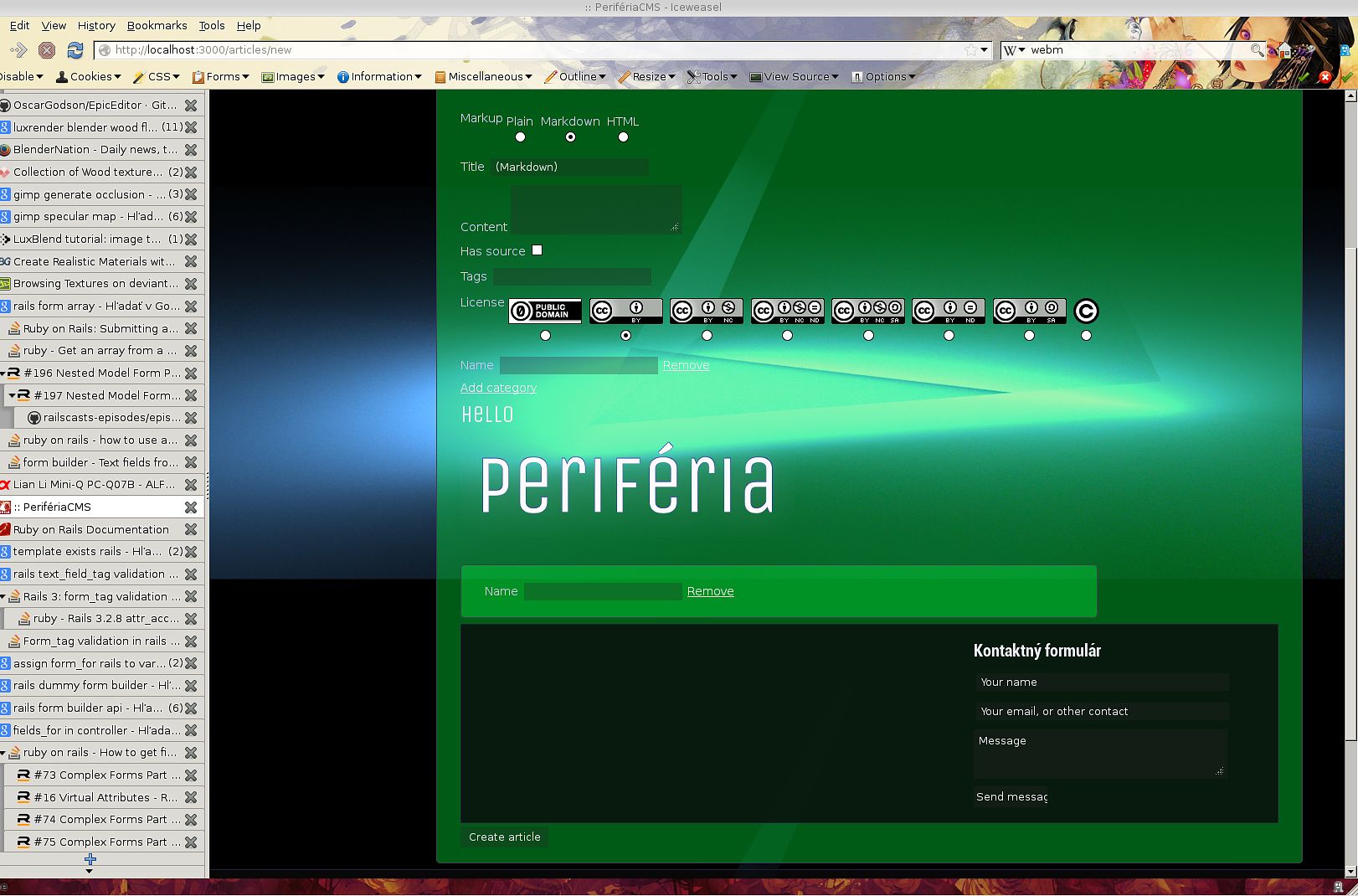The height and width of the screenshot is (896, 1358).
Task: Add a new tab with plus icon
Action: click(90, 859)
